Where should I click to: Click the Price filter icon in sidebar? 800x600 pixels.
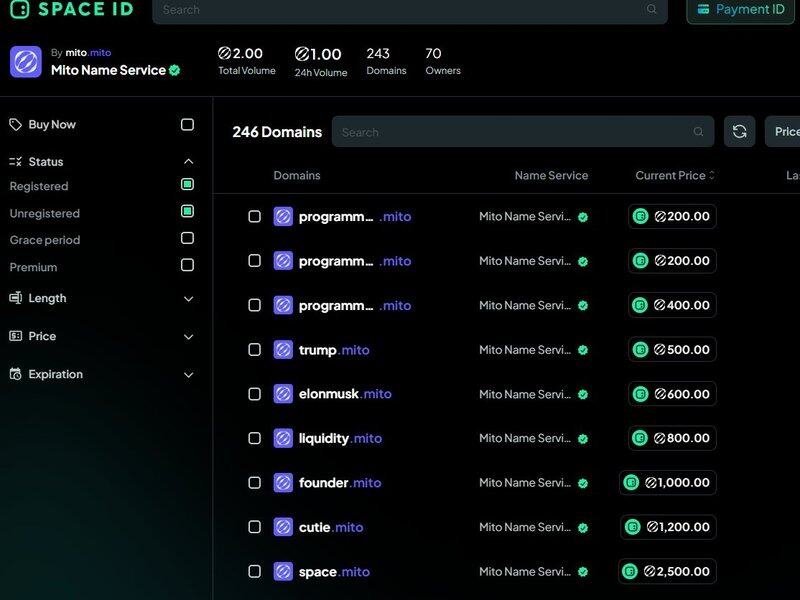click(16, 336)
